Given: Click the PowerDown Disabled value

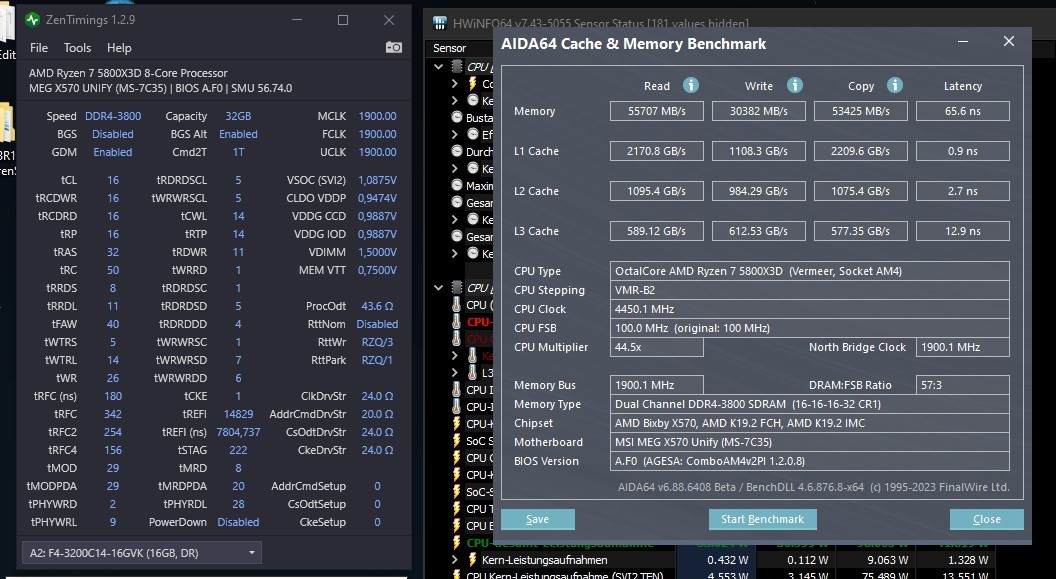Looking at the screenshot, I should pyautogui.click(x=238, y=522).
